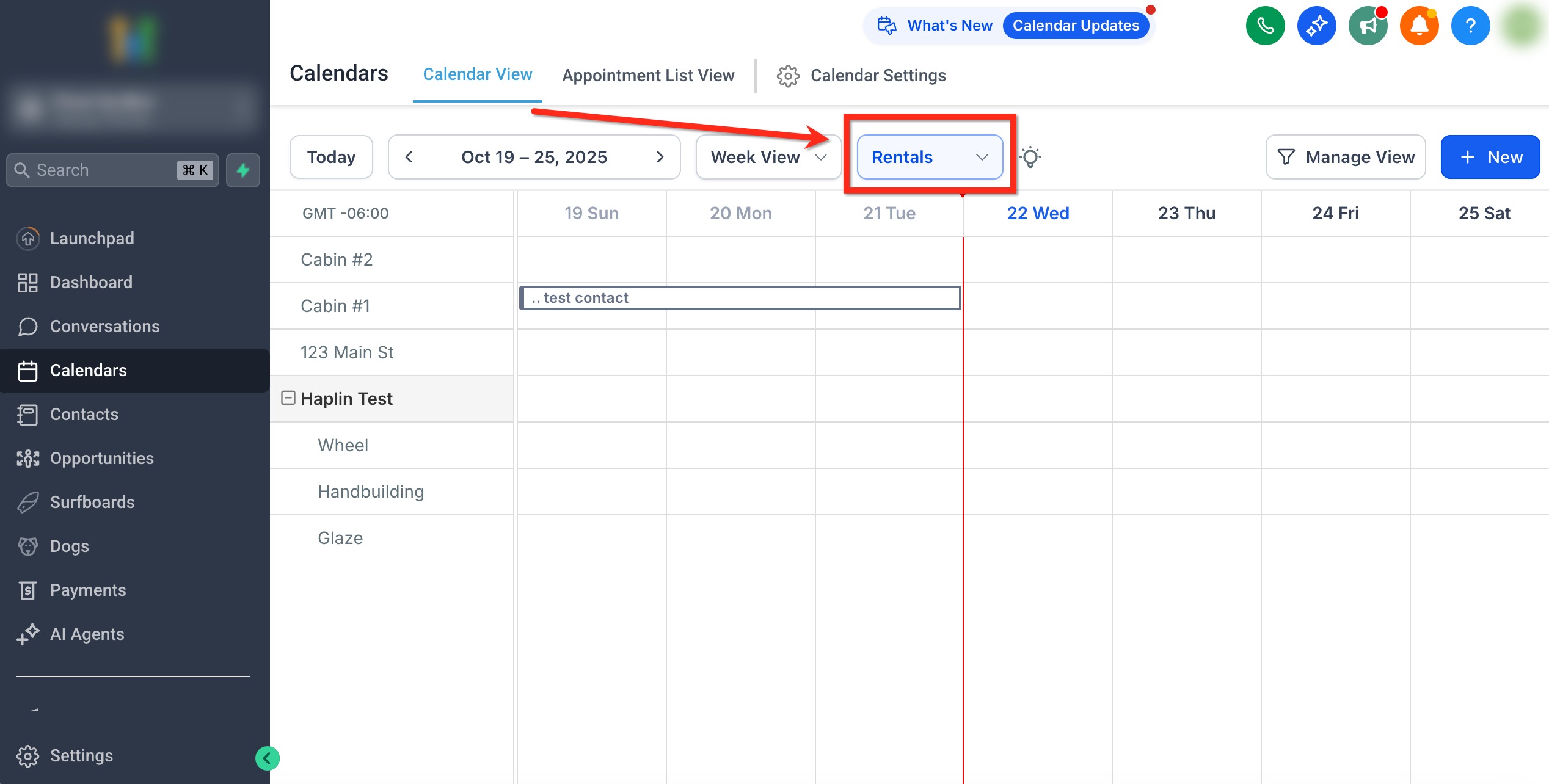Open the Rentals calendar dropdown
The image size is (1549, 784).
coord(929,157)
